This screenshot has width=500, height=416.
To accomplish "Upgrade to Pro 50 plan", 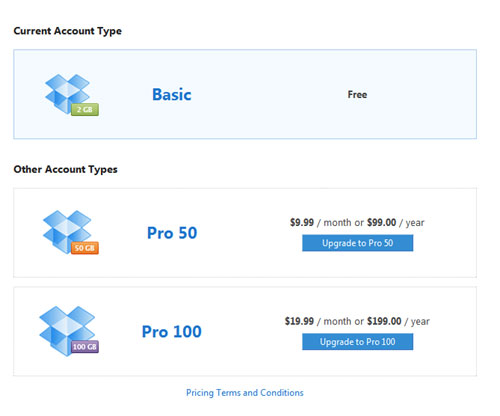I will [x=357, y=243].
